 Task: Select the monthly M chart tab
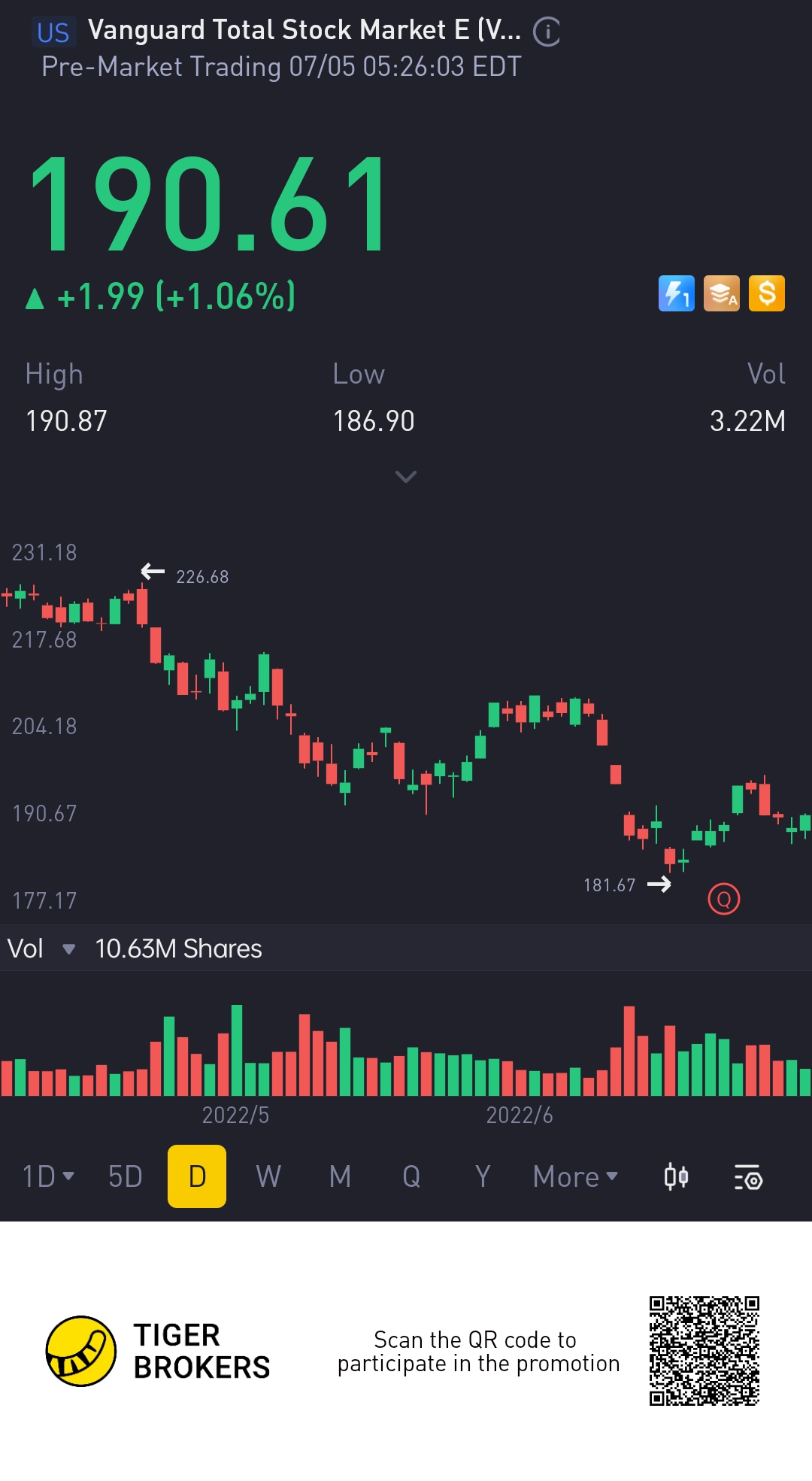340,1176
